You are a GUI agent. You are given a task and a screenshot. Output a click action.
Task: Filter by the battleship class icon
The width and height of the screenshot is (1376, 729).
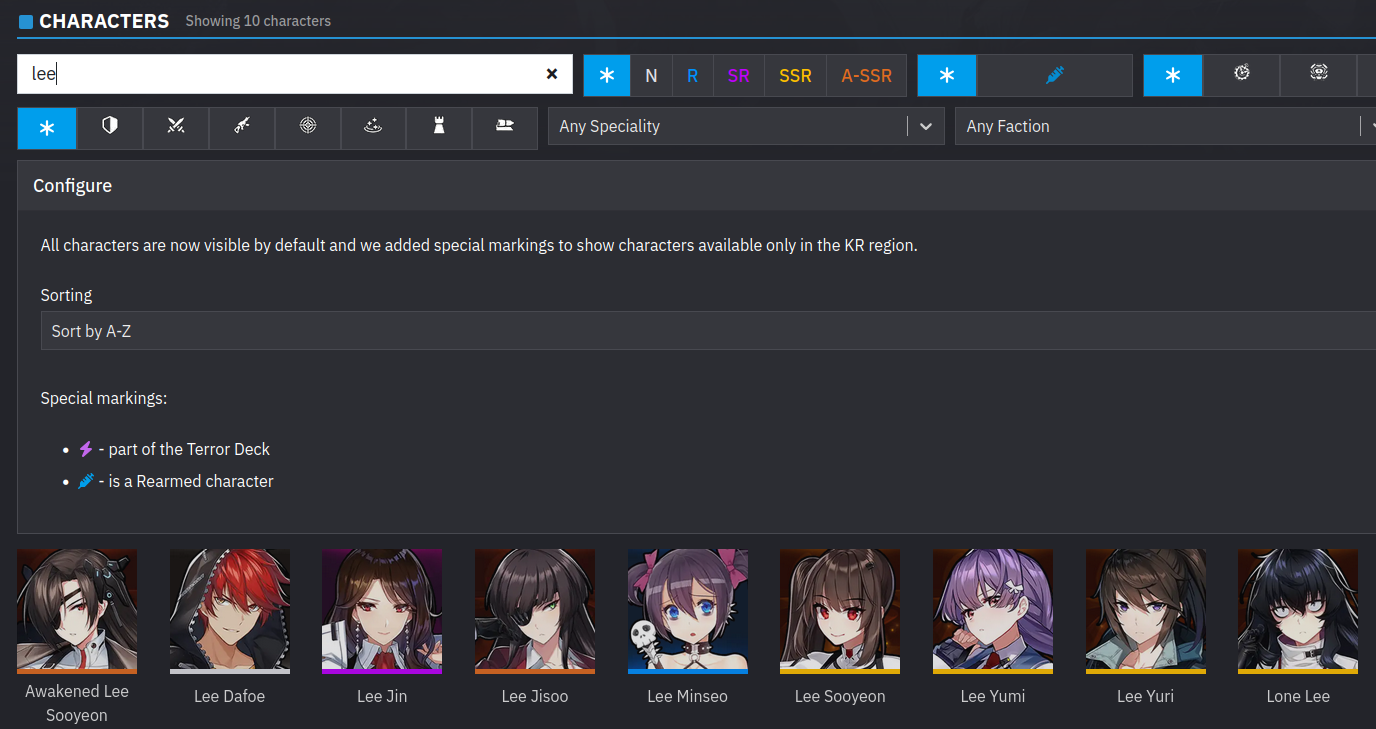click(505, 127)
